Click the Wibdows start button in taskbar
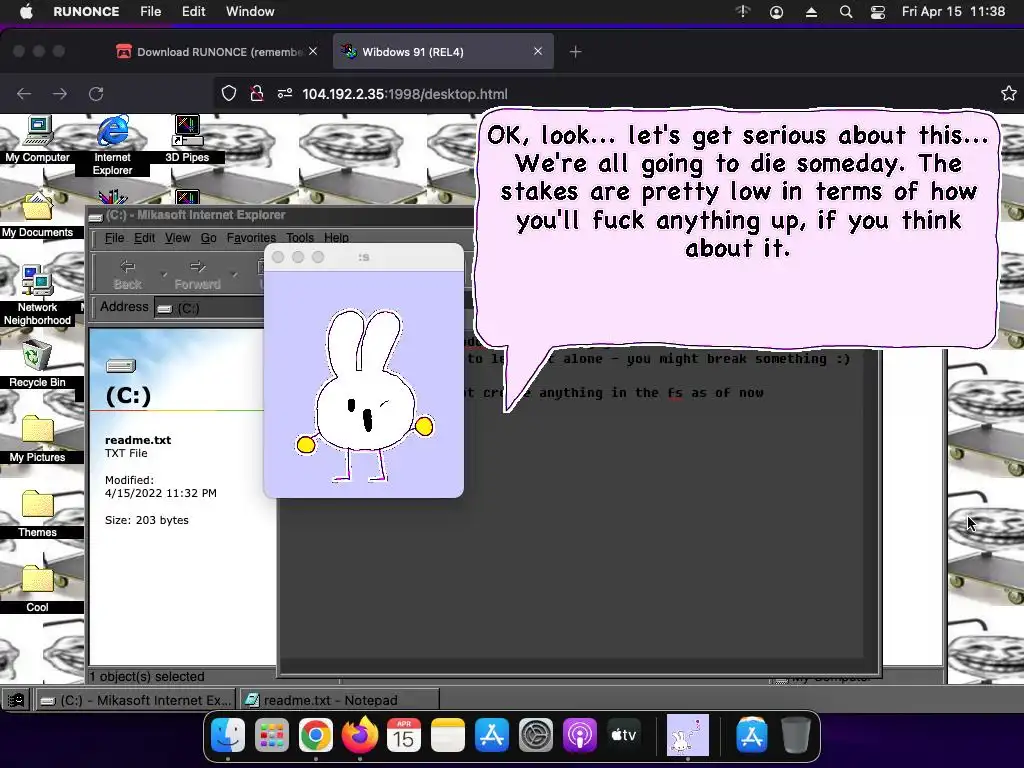This screenshot has width=1024, height=768. tap(16, 700)
